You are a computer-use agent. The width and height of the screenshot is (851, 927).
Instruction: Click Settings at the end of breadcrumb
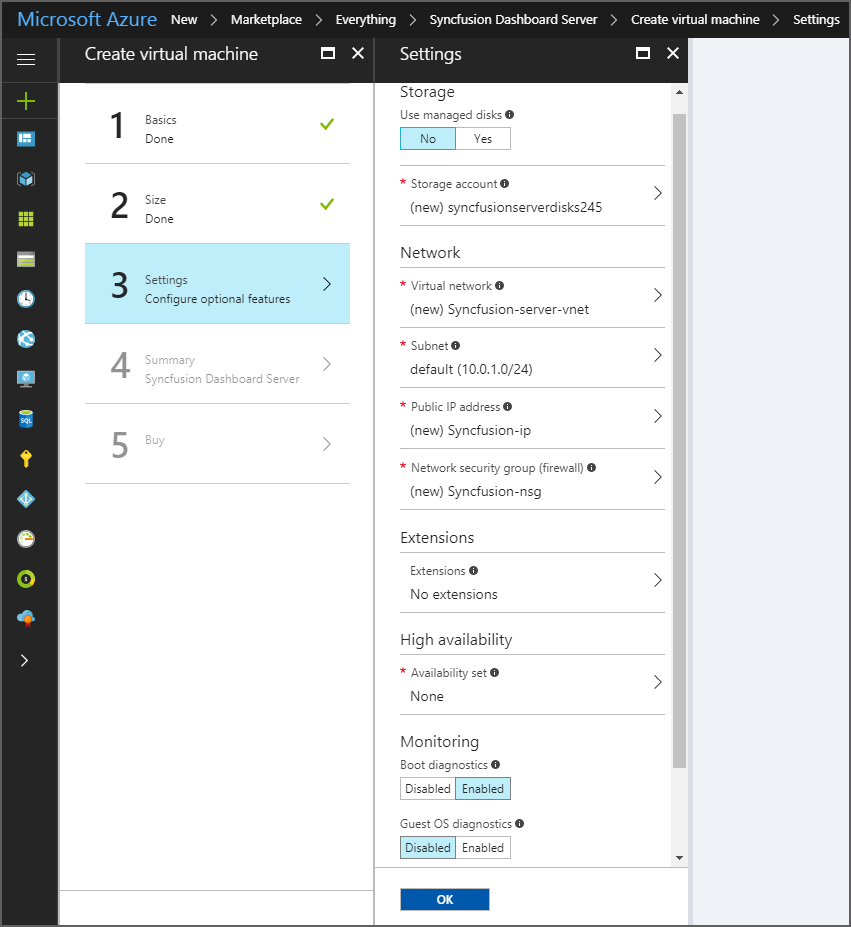tap(816, 20)
